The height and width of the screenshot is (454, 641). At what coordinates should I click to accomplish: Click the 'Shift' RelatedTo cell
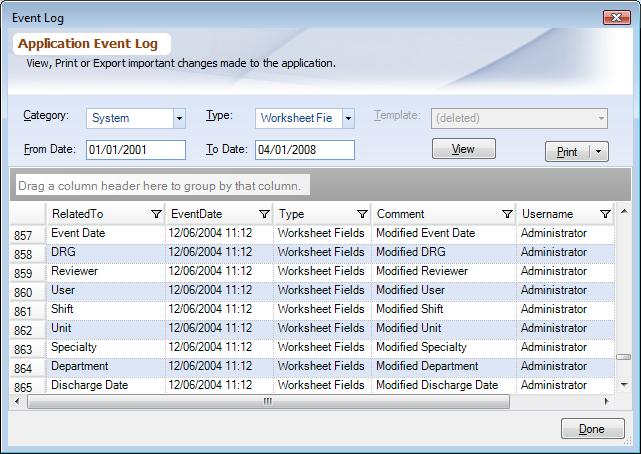click(106, 309)
